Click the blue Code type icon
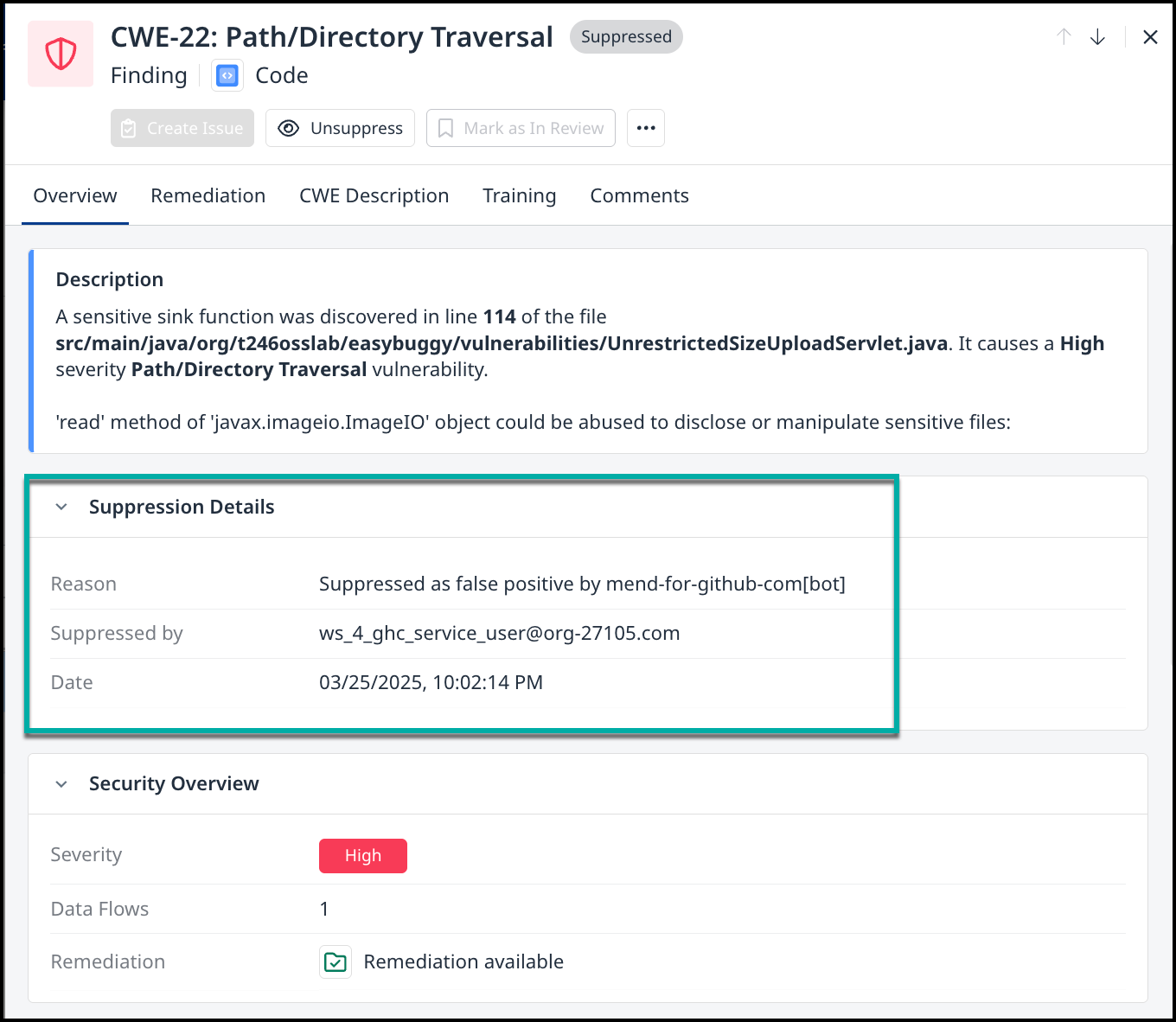Image resolution: width=1176 pixels, height=1022 pixels. (227, 76)
